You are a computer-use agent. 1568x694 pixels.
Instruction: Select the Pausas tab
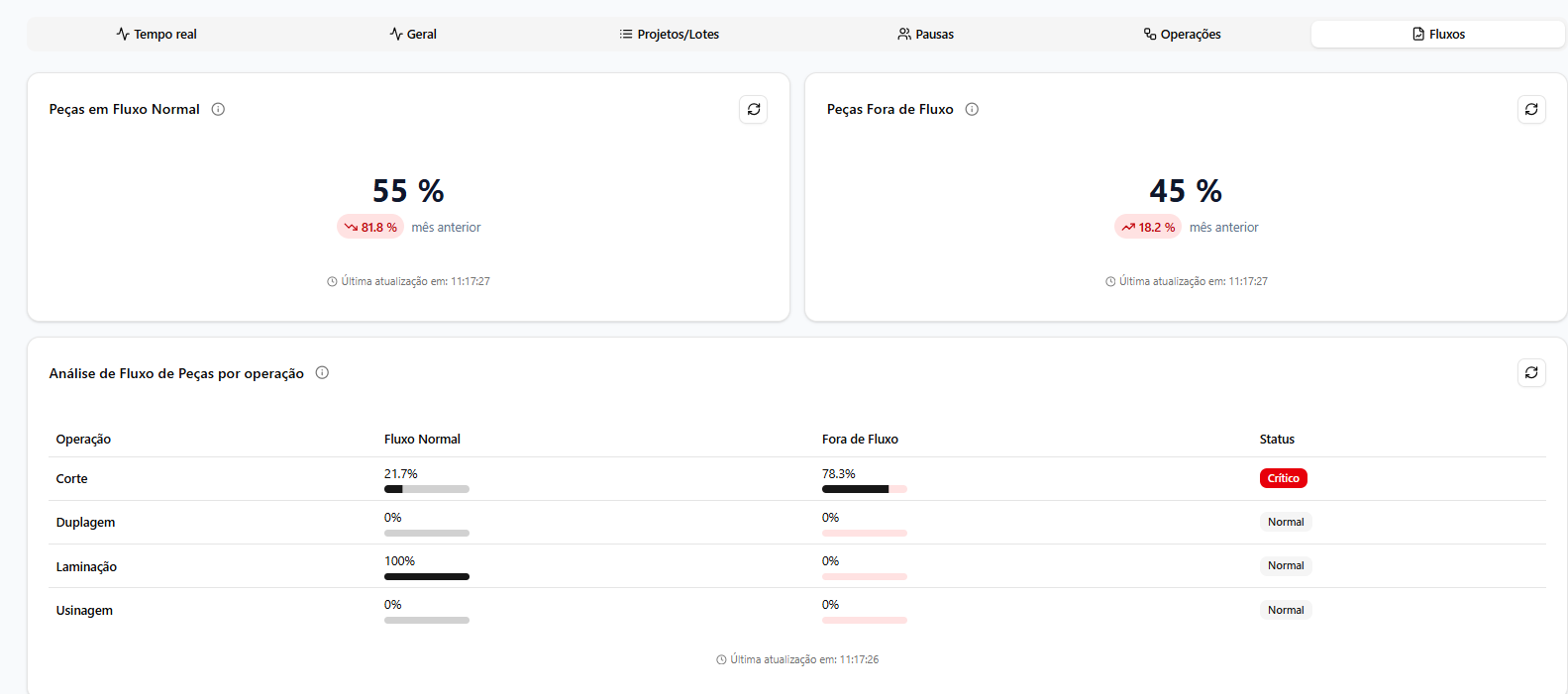click(925, 34)
